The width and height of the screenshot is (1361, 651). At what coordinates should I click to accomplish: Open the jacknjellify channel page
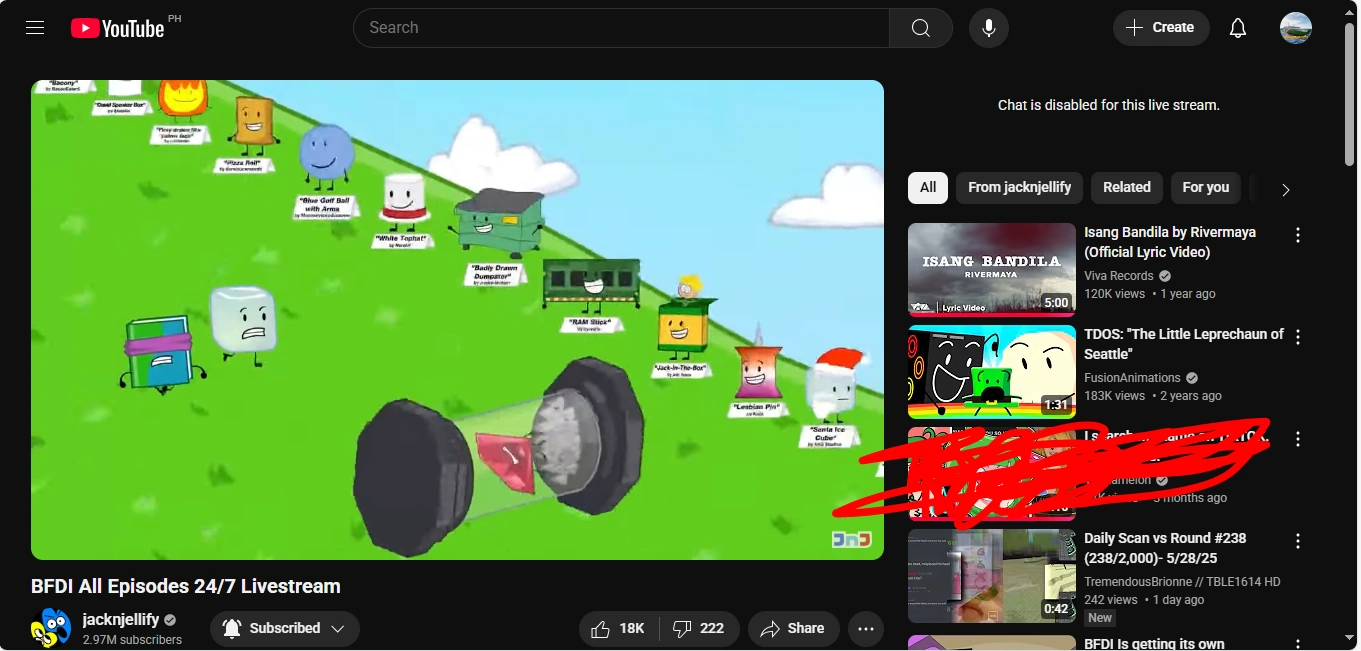[121, 618]
